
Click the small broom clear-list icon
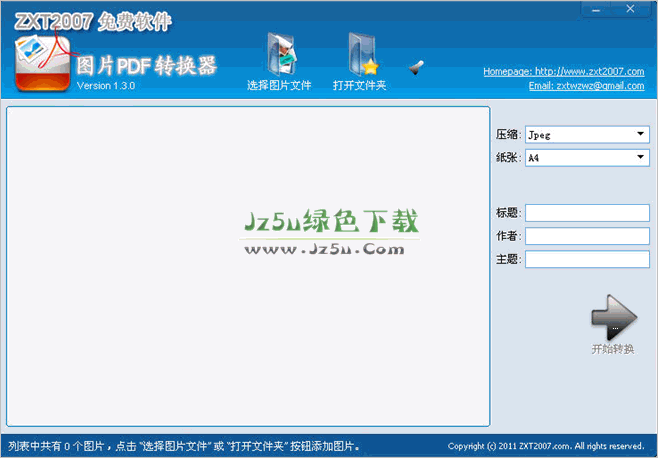pyautogui.click(x=416, y=68)
